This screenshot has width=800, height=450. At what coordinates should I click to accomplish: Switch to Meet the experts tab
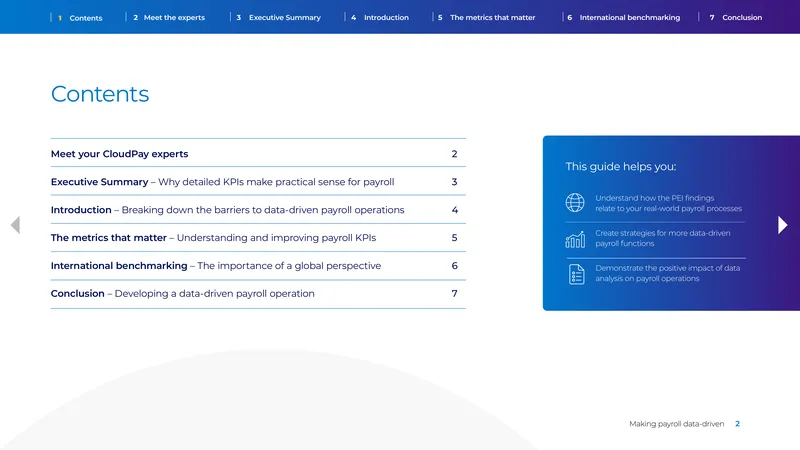[x=169, y=17]
